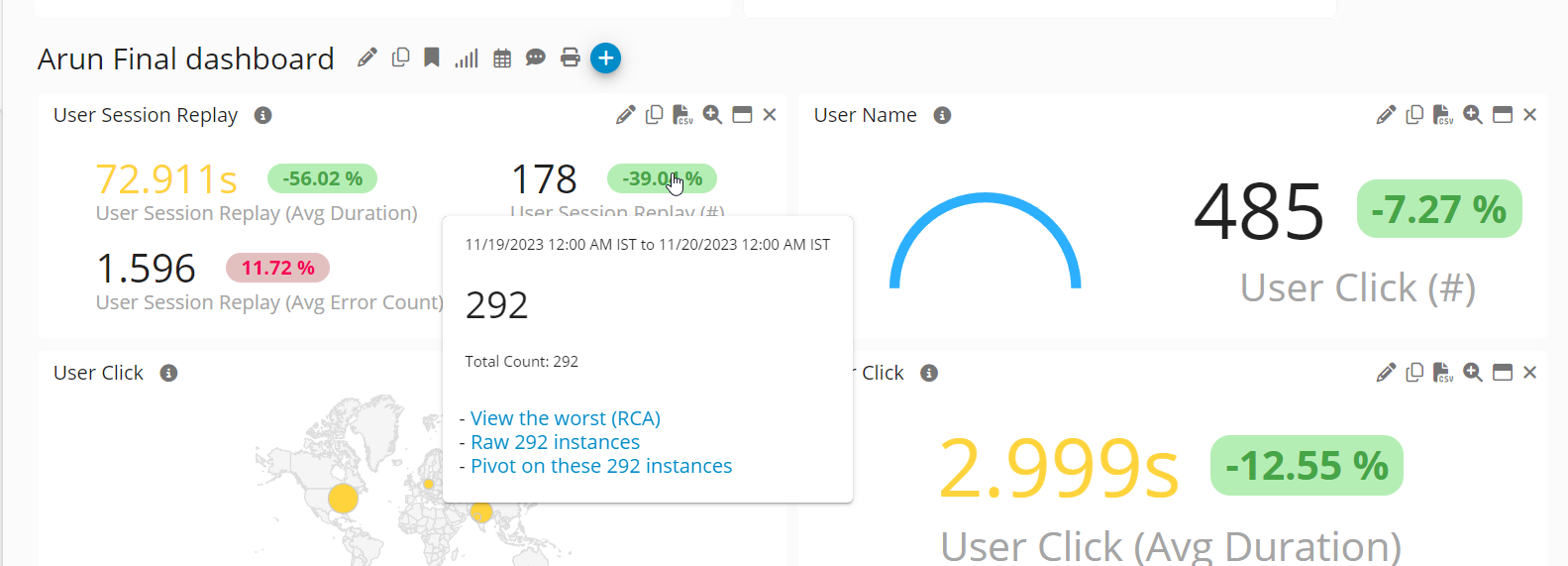Zoom into the User Name widget
Screen dimensions: 1568x566
point(1473,115)
